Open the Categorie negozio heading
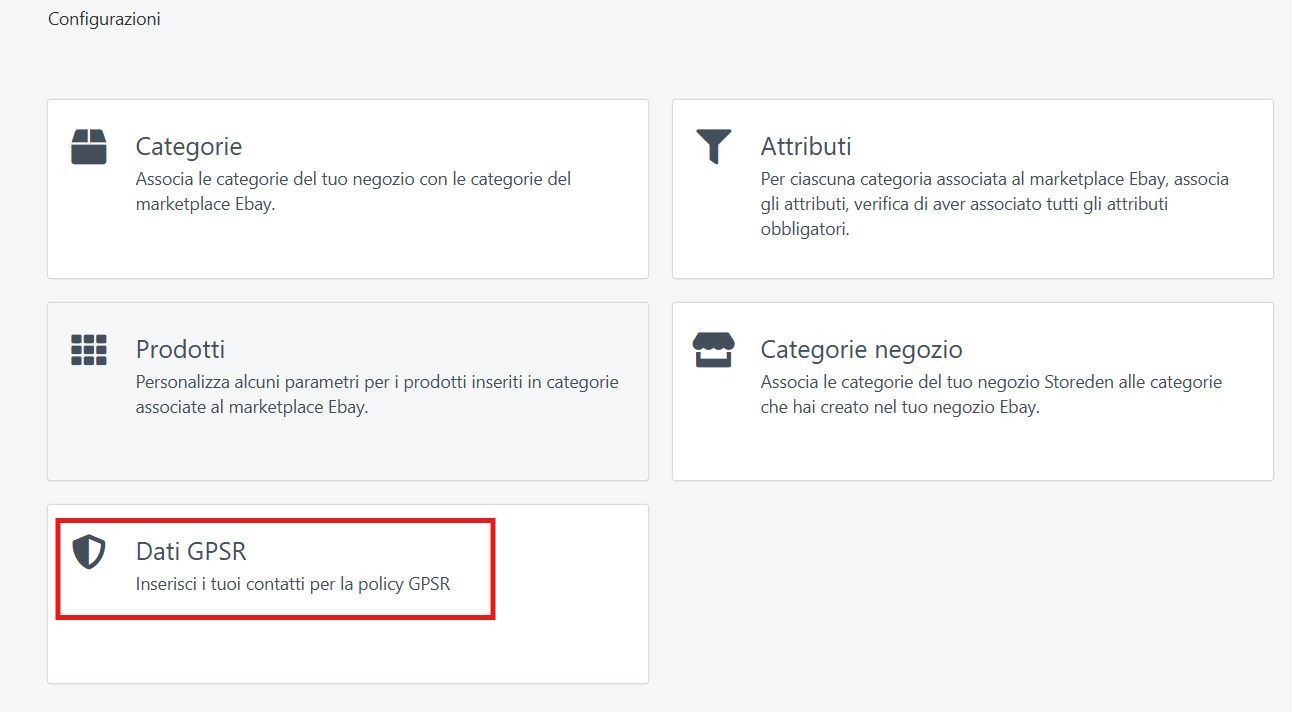Image resolution: width=1292 pixels, height=712 pixels. pos(861,349)
